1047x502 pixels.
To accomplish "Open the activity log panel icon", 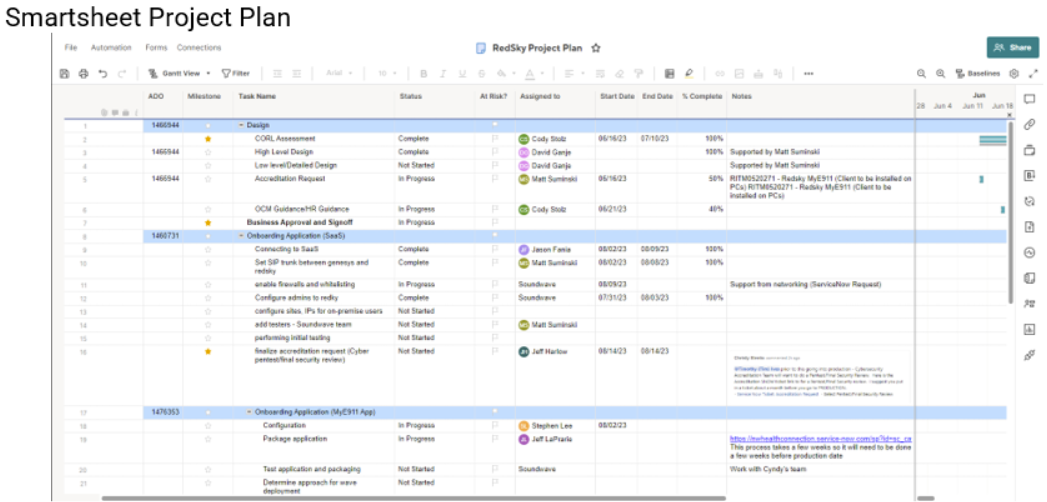I will [1029, 252].
